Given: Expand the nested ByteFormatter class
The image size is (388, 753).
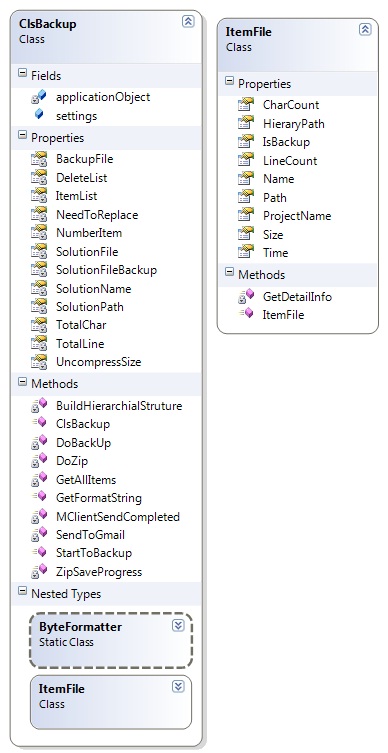Looking at the screenshot, I should 178,625.
